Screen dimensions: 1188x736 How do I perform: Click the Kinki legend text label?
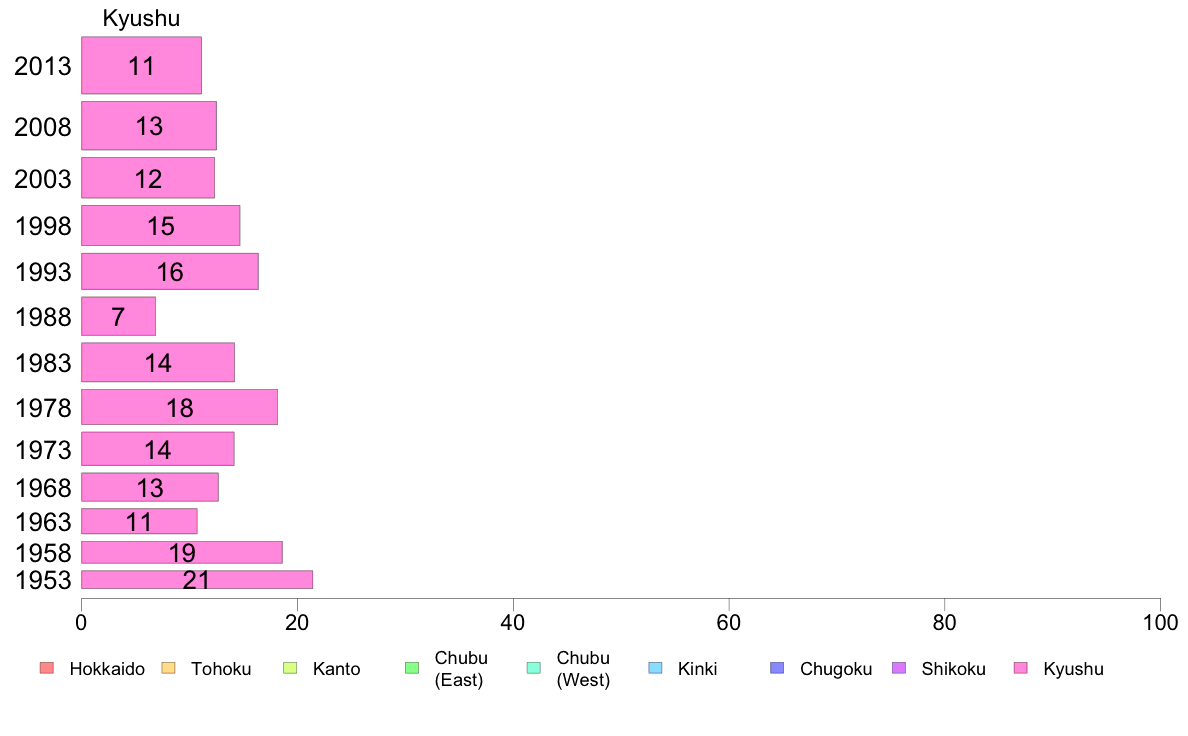[697, 669]
